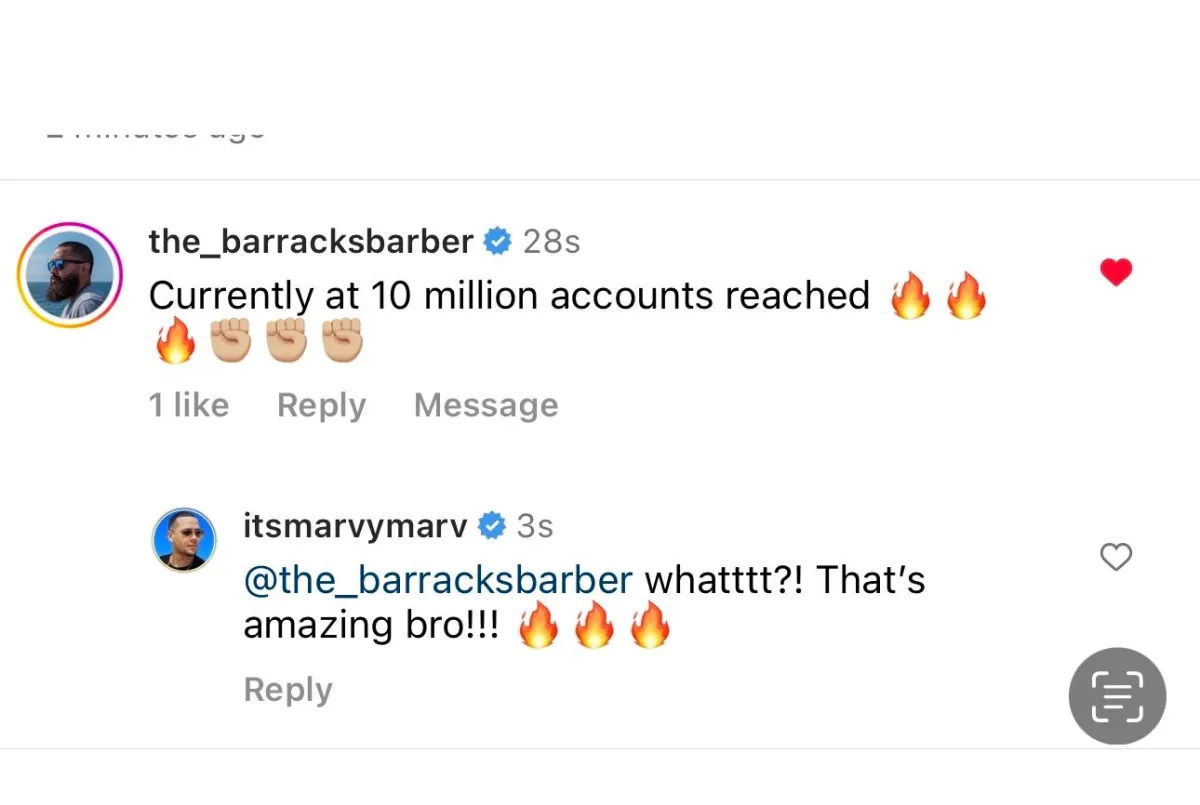The height and width of the screenshot is (805, 1200).
Task: Click the cut-off "minutes ago" timestamp at top
Action: pos(155,133)
